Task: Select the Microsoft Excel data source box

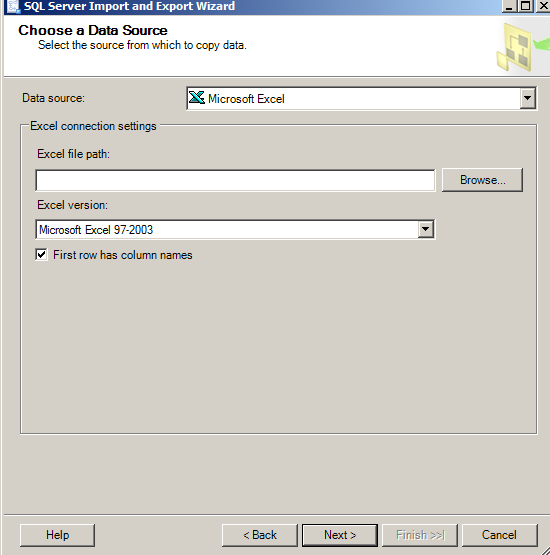Action: [x=361, y=98]
